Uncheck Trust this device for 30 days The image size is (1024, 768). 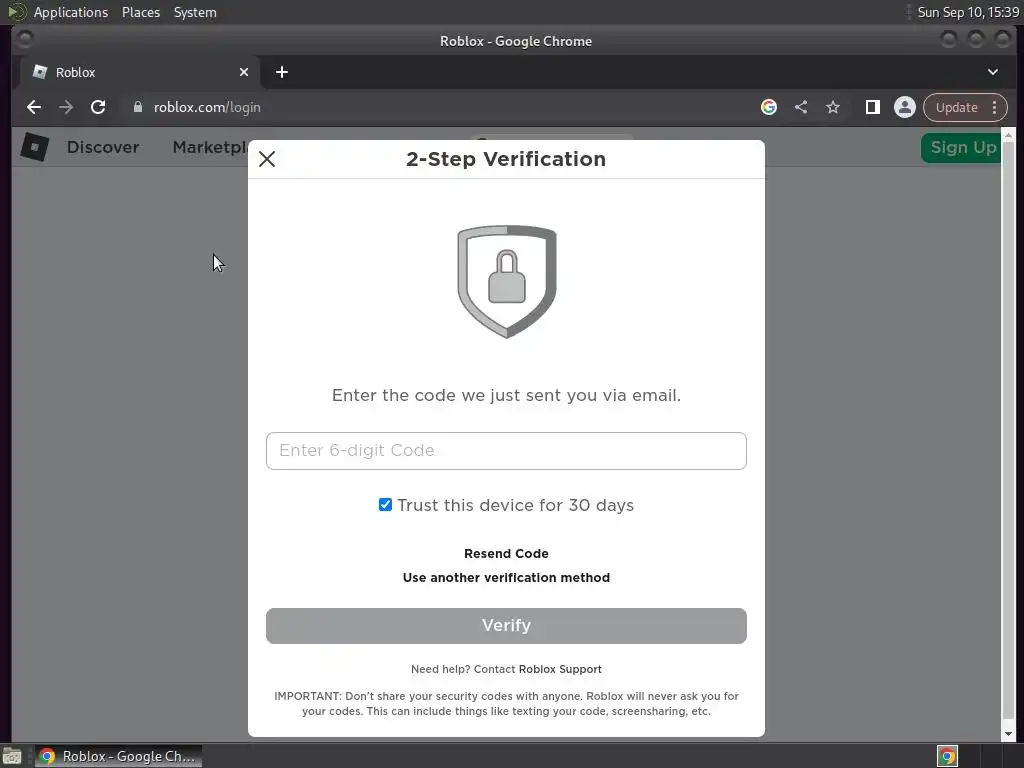point(385,505)
